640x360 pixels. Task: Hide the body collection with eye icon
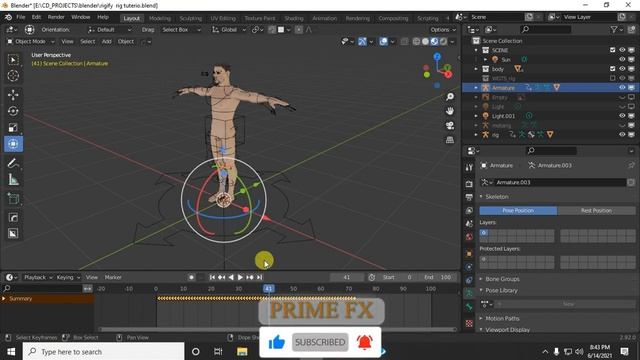pyautogui.click(x=622, y=69)
